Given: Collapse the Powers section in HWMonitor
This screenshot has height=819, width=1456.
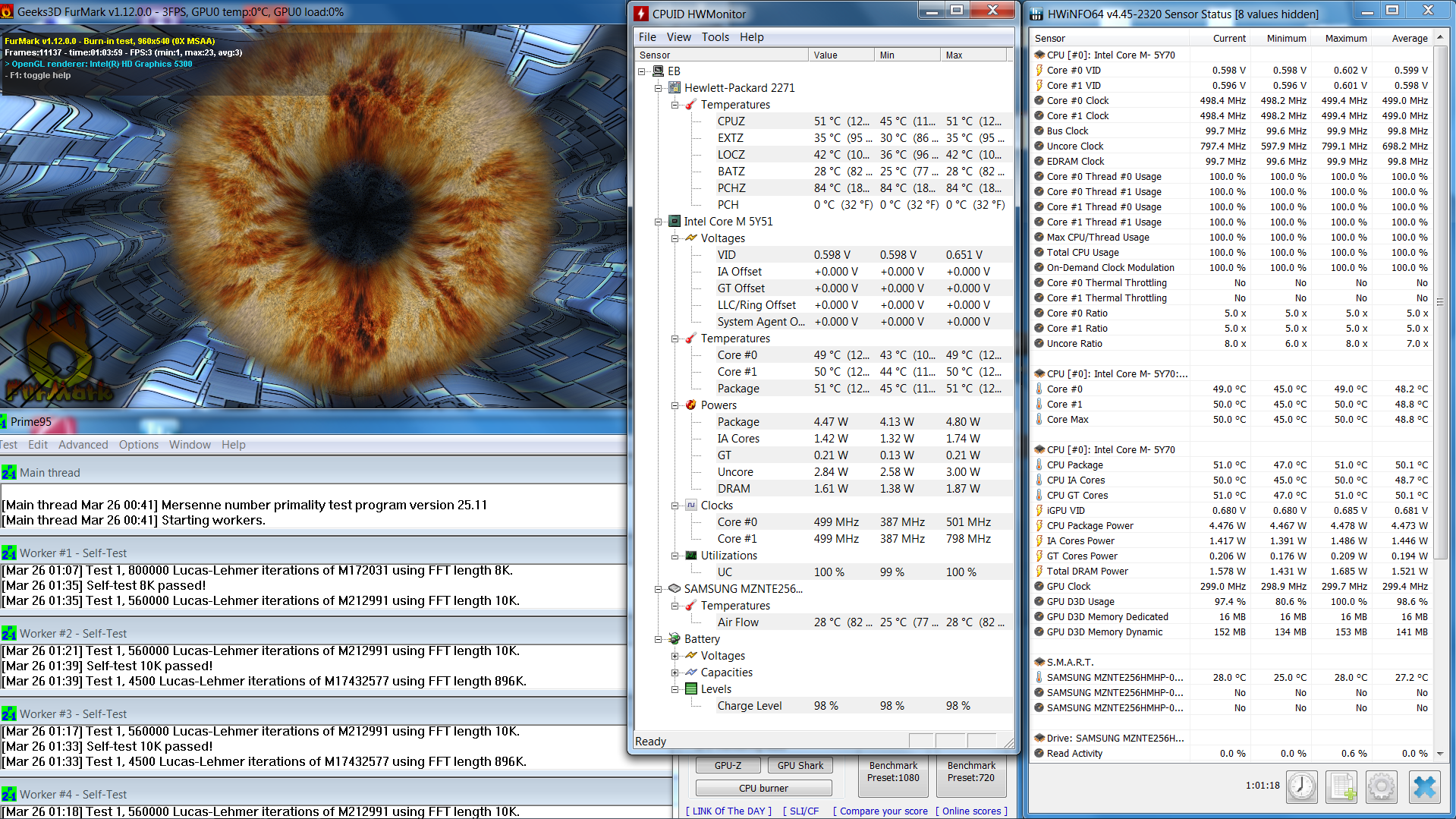Looking at the screenshot, I should coord(675,405).
